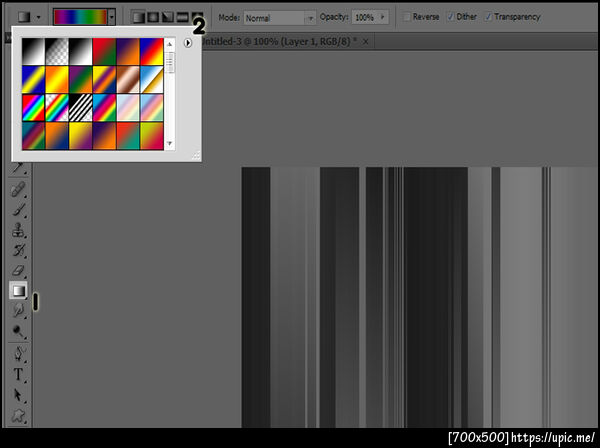Screen dimensions: 600x448
Task: Click the Opacity 100% value field
Action: tap(365, 17)
